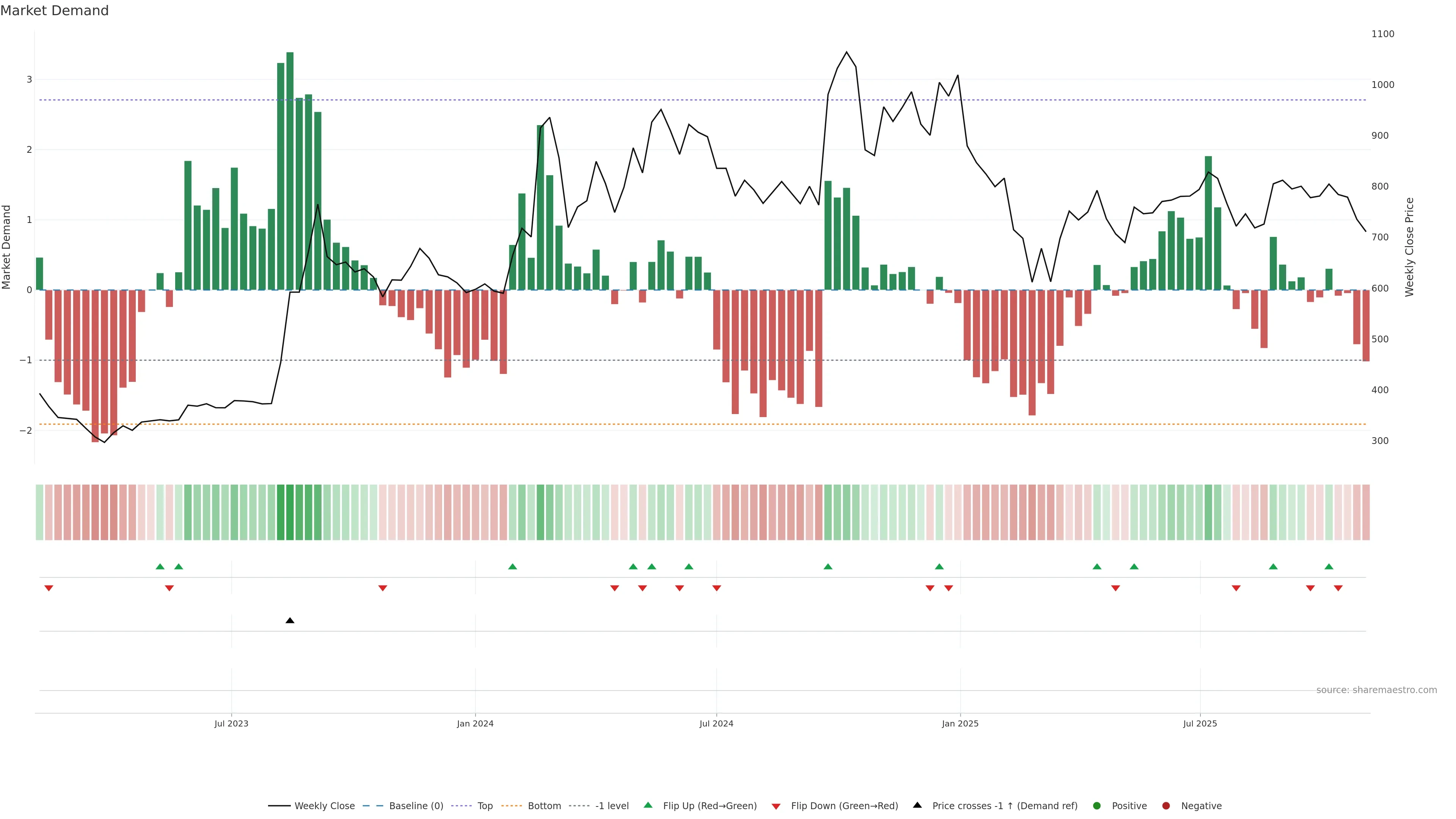Click the Flip Down red triangle legend icon
Image resolution: width=1456 pixels, height=819 pixels.
[x=776, y=806]
